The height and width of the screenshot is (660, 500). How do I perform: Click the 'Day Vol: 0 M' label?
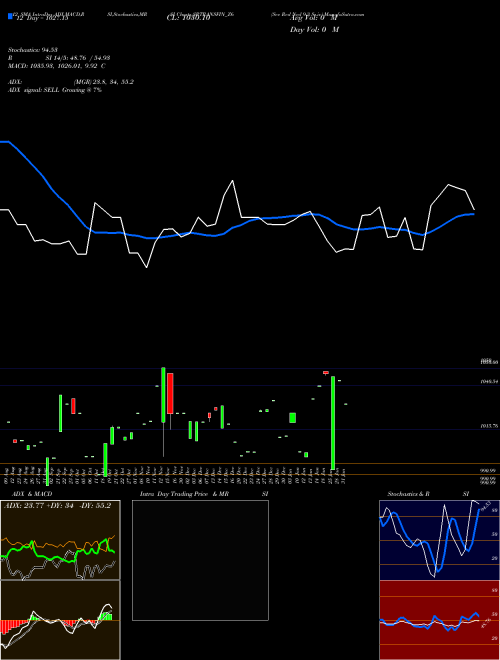(314, 30)
